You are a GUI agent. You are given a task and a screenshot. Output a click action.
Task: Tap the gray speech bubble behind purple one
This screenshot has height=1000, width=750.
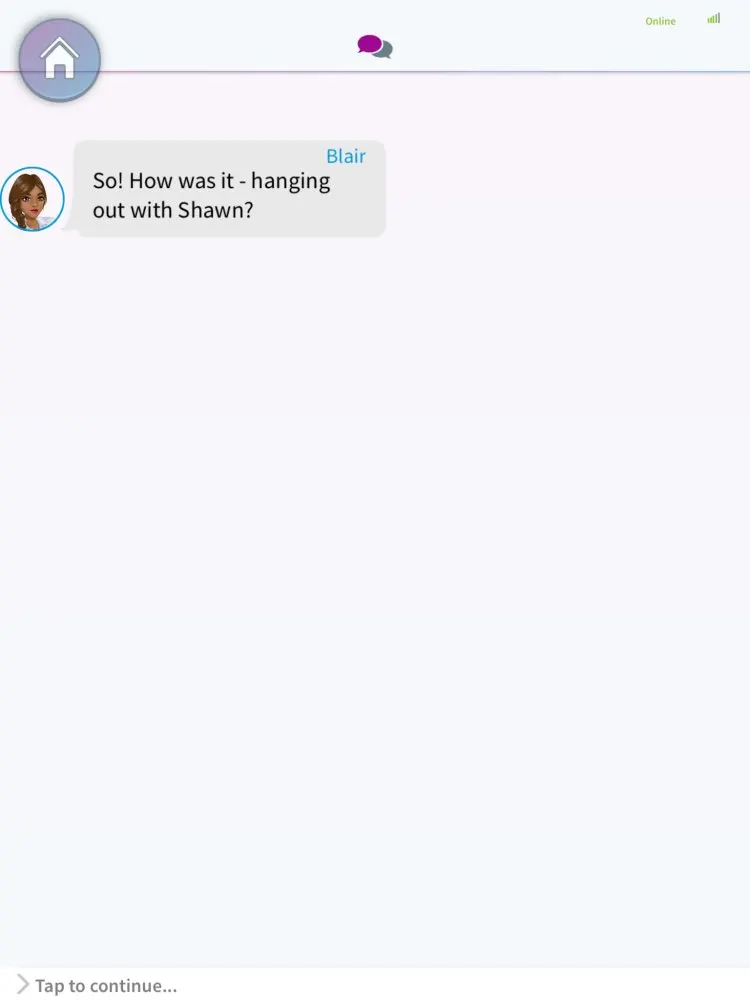click(x=385, y=50)
